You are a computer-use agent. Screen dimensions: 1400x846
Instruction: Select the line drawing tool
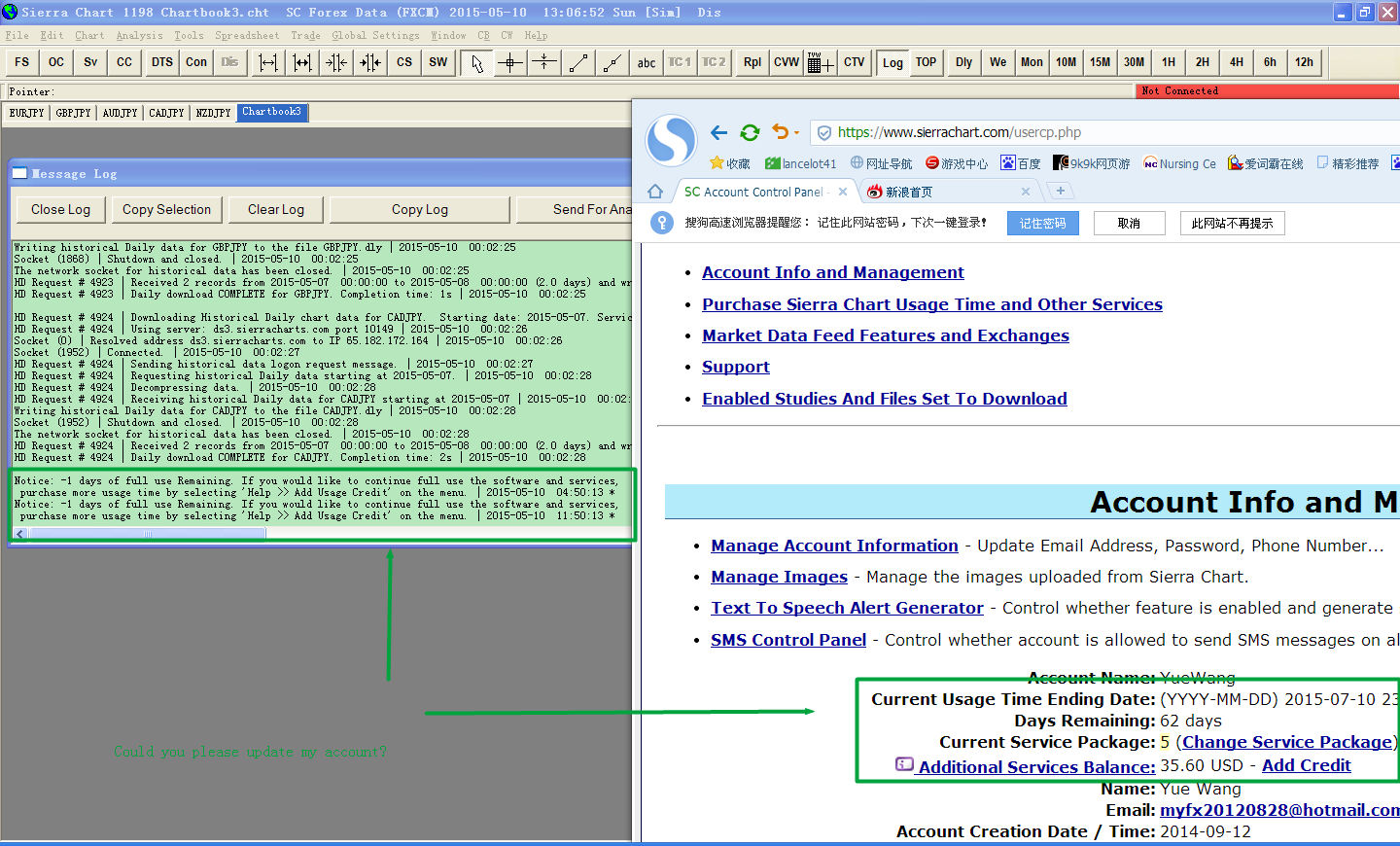[578, 62]
